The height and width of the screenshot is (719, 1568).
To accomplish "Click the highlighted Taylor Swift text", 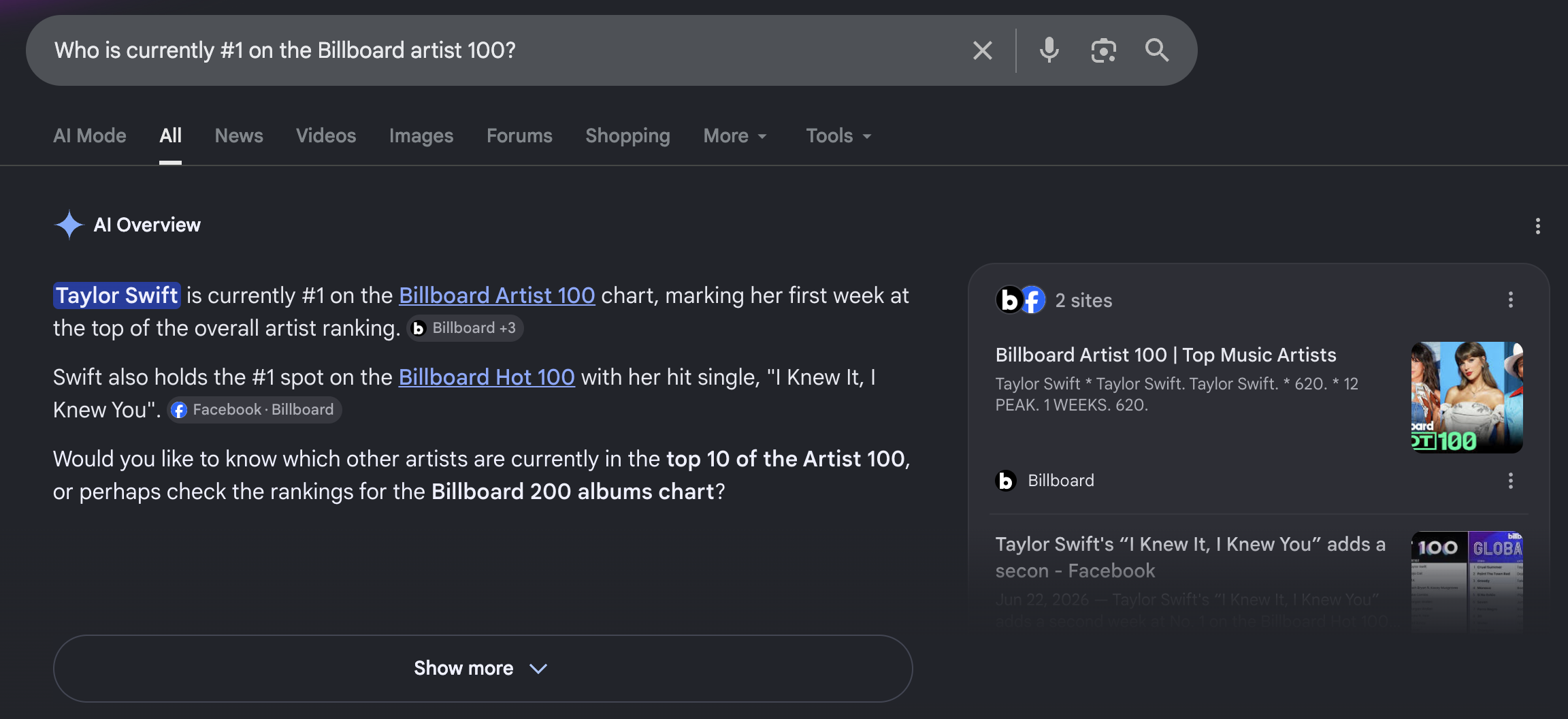I will click(x=117, y=295).
